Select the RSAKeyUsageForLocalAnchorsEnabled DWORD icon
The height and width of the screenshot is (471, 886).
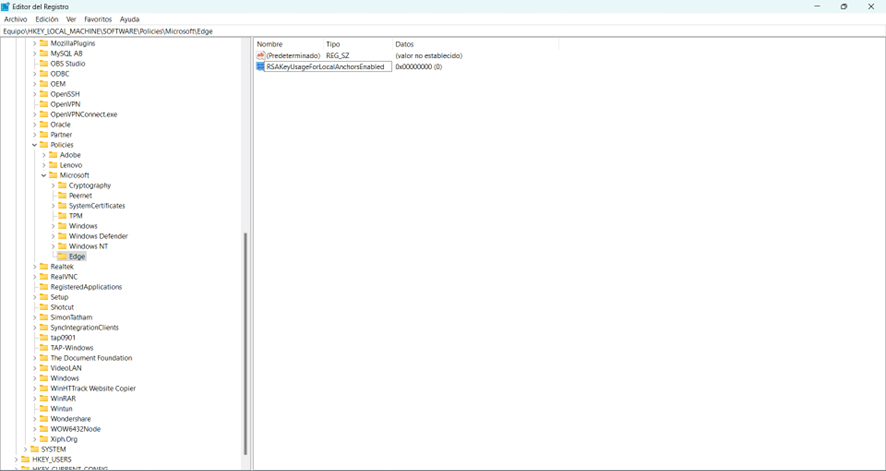pyautogui.click(x=260, y=67)
